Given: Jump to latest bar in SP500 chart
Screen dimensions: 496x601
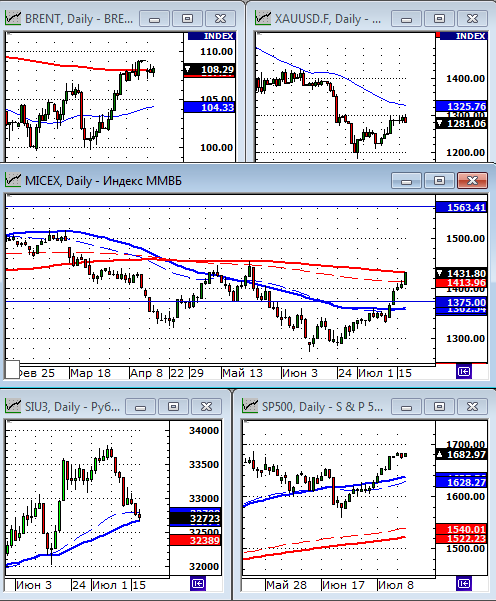Looking at the screenshot, I should (x=464, y=584).
